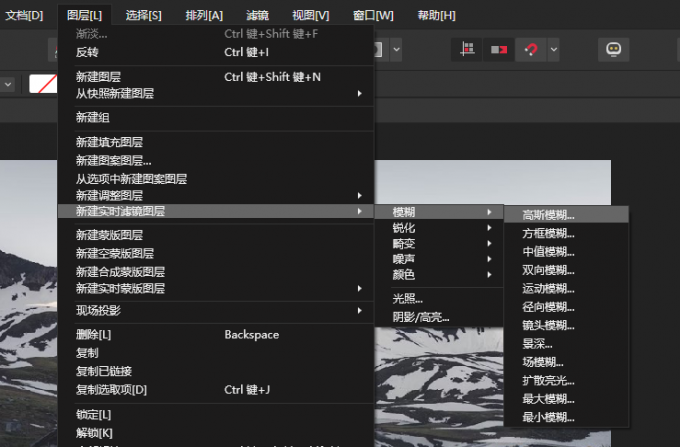Expand the 从快照新建图层 submenu
This screenshot has height=447, width=680.
coord(216,94)
